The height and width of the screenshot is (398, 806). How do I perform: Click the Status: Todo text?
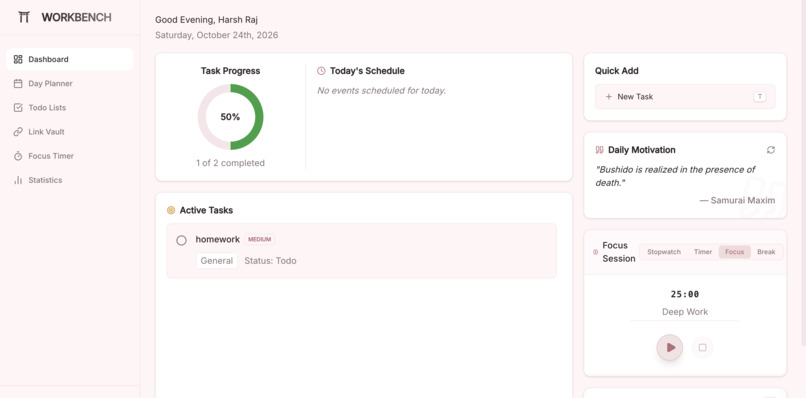[270, 261]
